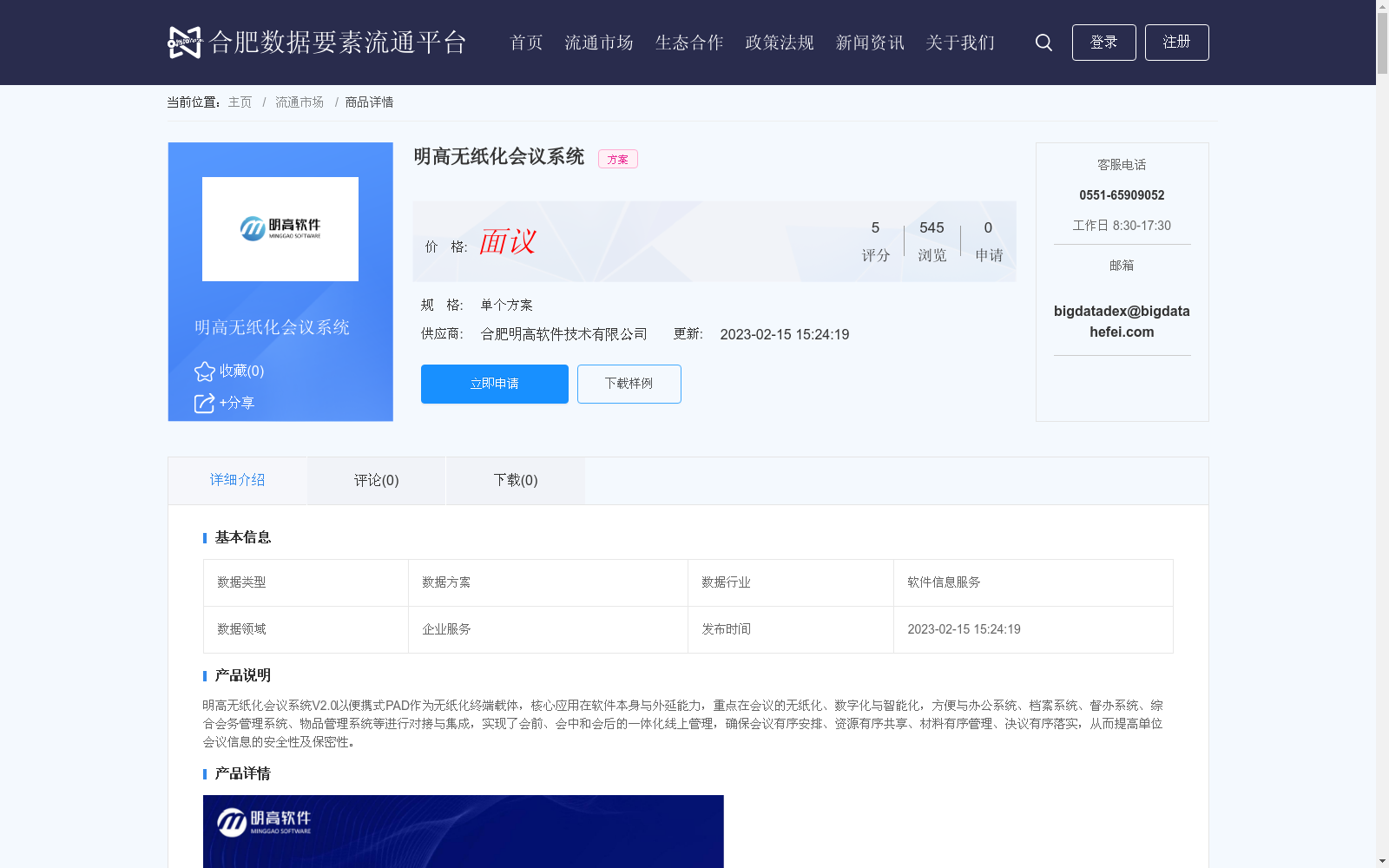Click the bigdatadex@bigdatahefei.com email text
1389x868 pixels.
1122,321
